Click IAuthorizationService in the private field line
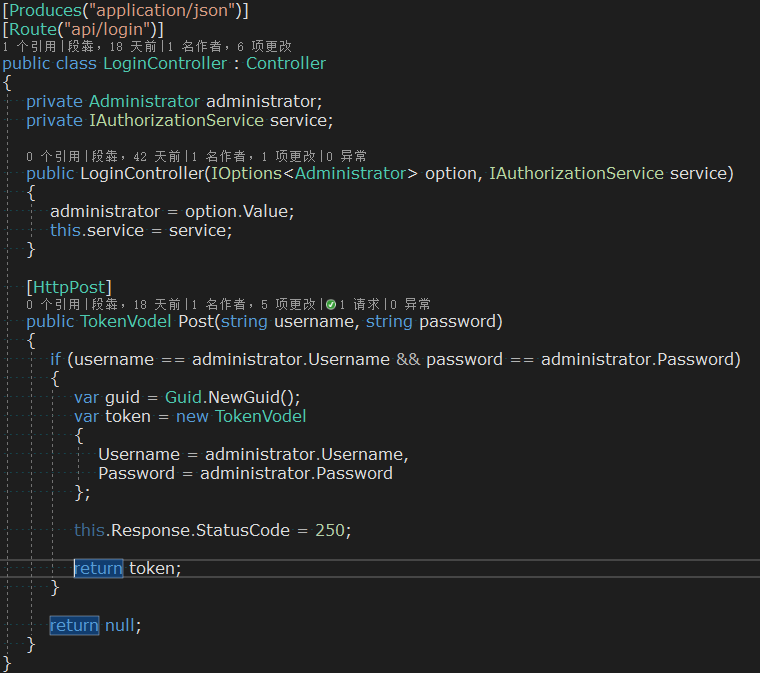Screen dimensions: 760x673 pos(176,120)
